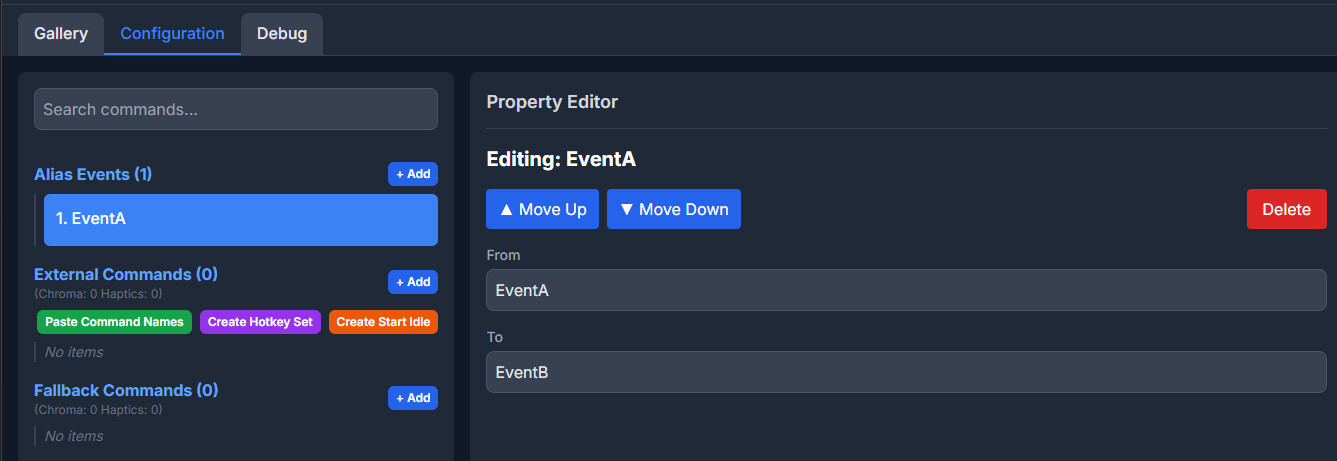Expand the External Commands section header
Viewport: 1337px width, 461px height.
point(126,274)
